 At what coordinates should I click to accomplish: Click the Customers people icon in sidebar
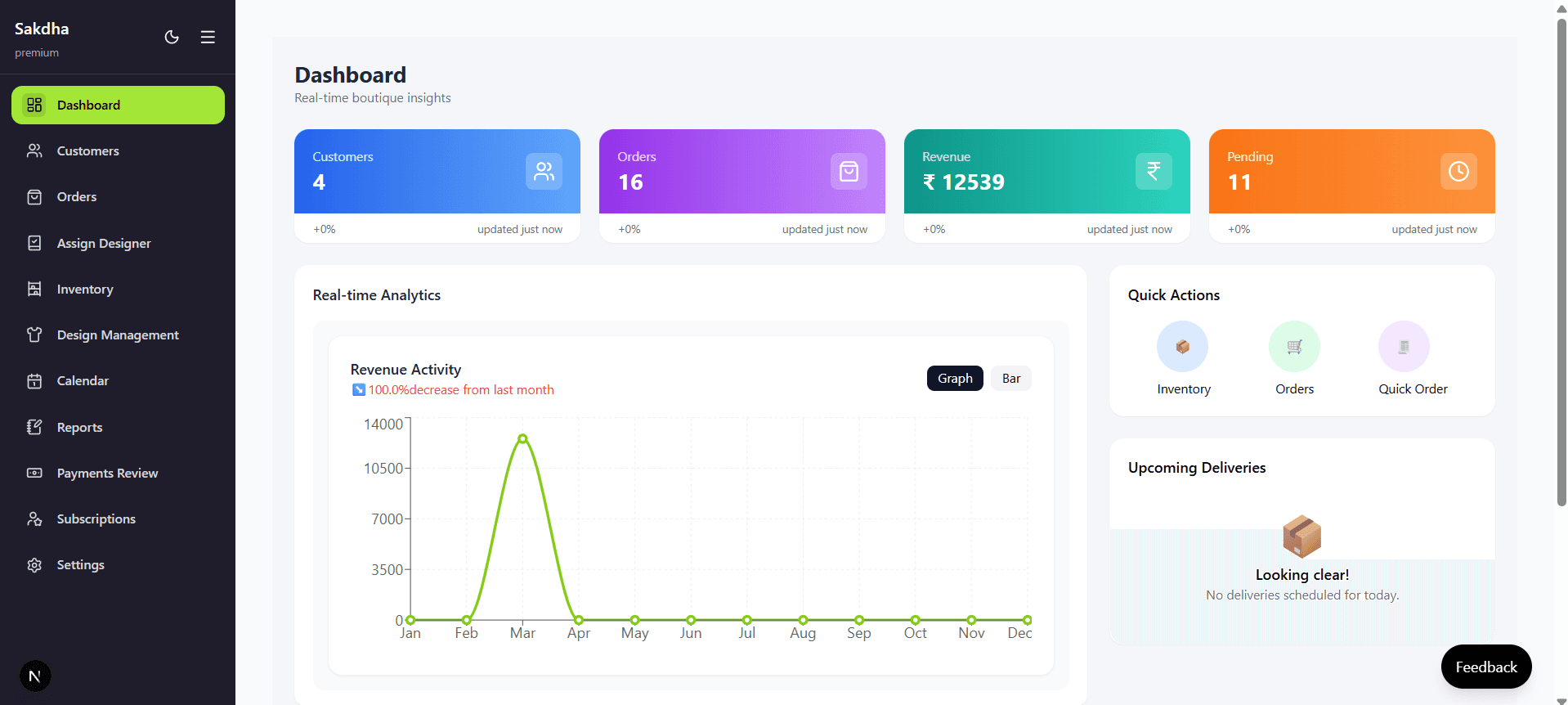point(34,150)
